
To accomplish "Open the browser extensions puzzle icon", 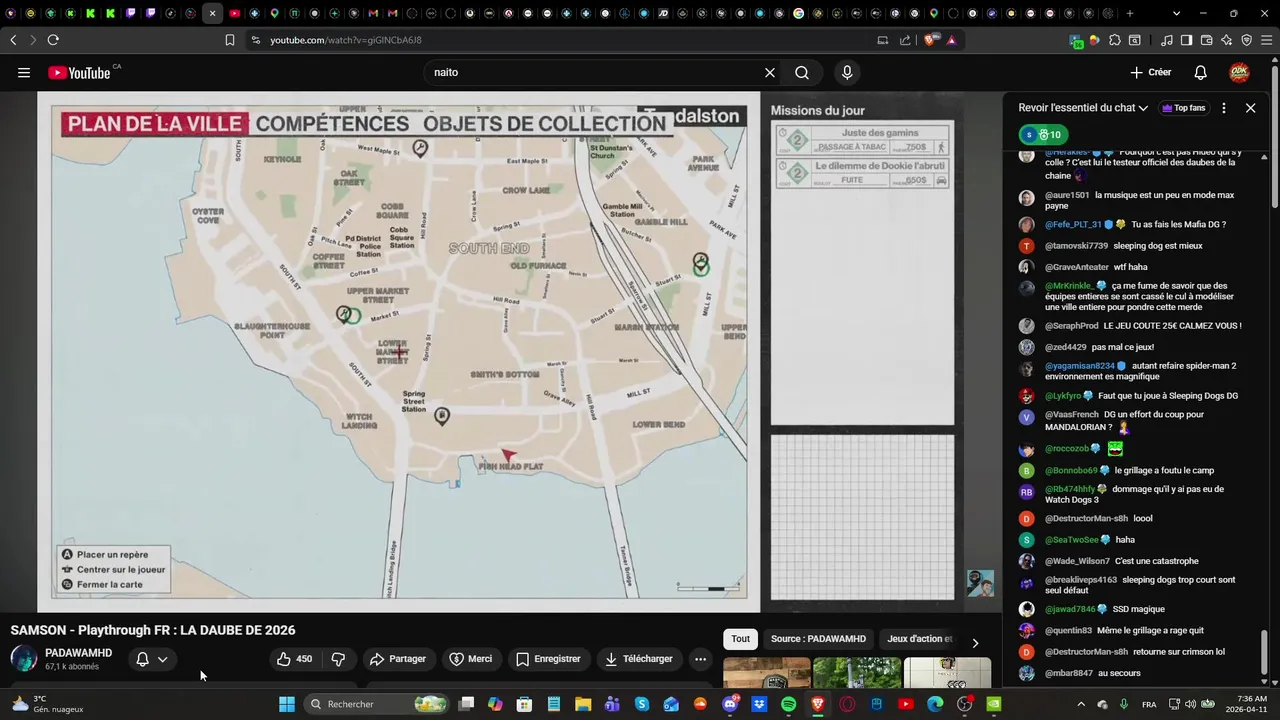I will tap(1115, 40).
